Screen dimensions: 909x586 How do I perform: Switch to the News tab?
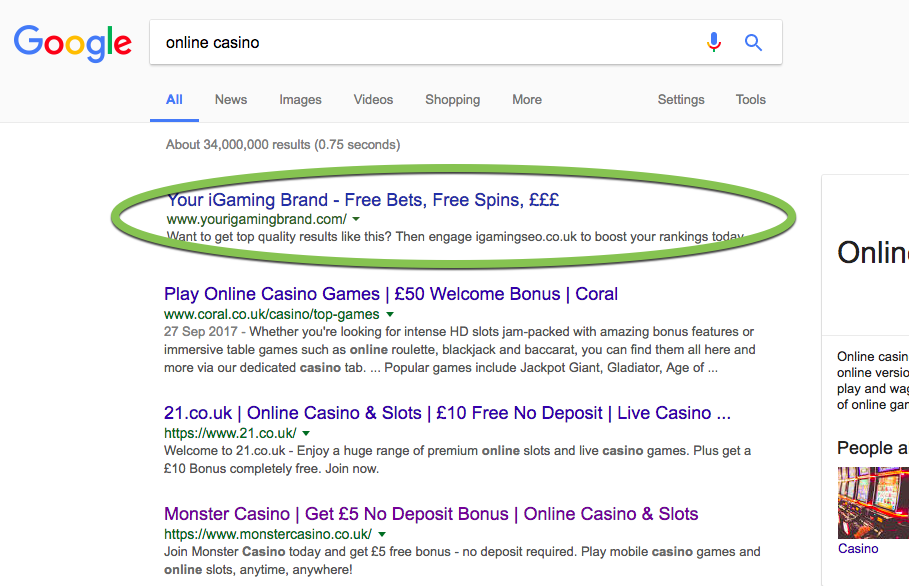coord(231,100)
